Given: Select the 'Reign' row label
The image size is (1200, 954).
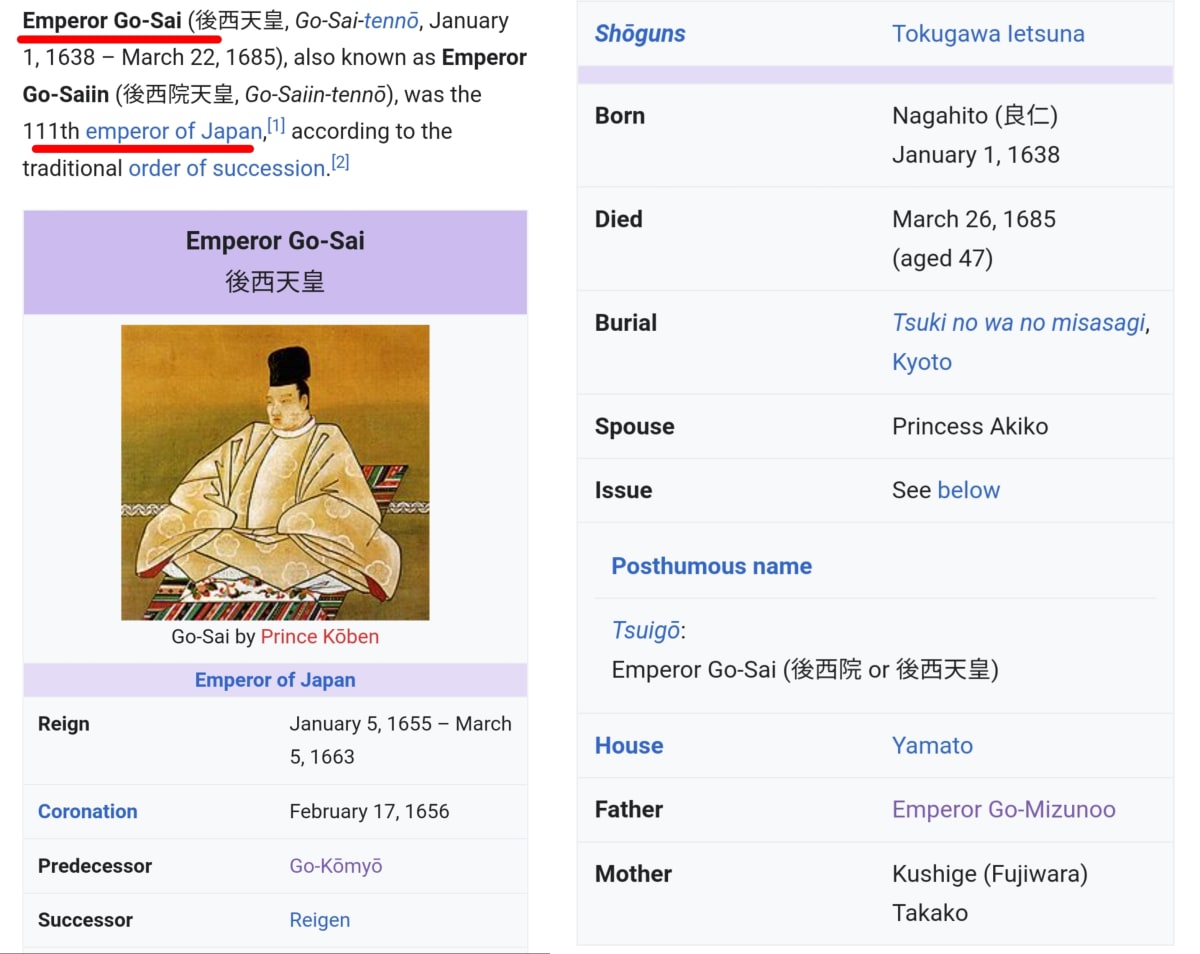Looking at the screenshot, I should 63,724.
